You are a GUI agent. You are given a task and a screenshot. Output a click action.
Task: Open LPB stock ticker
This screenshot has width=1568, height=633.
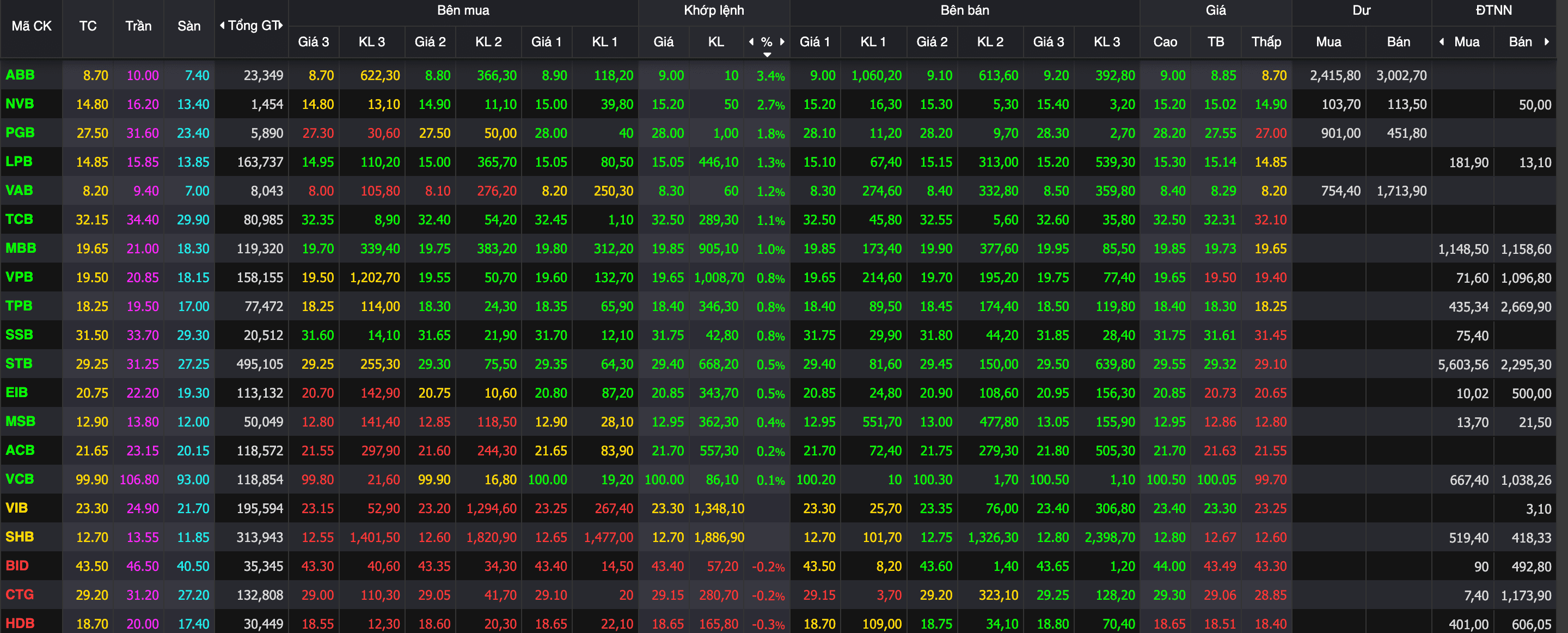[19, 161]
